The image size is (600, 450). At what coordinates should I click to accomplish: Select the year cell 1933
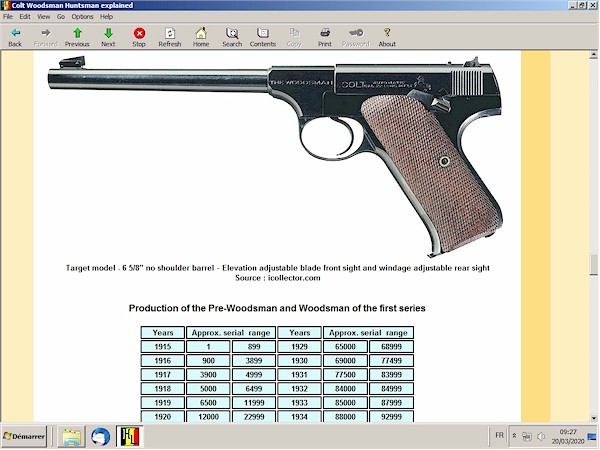299,403
